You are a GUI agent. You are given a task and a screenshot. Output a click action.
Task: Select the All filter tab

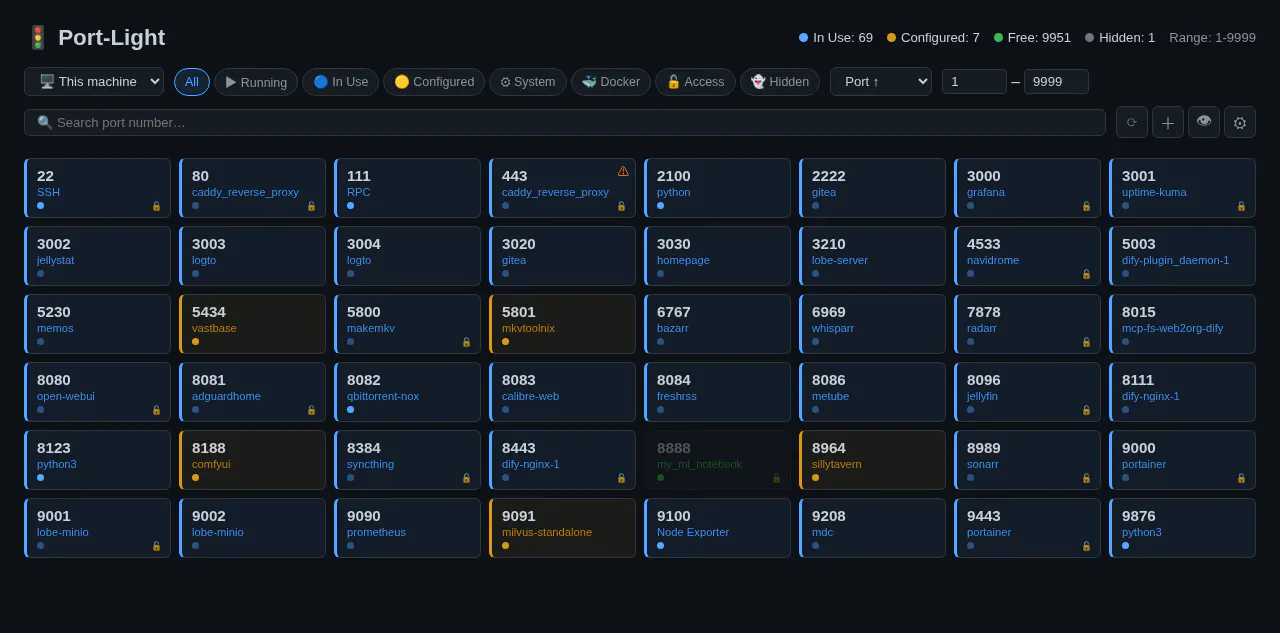click(x=192, y=82)
